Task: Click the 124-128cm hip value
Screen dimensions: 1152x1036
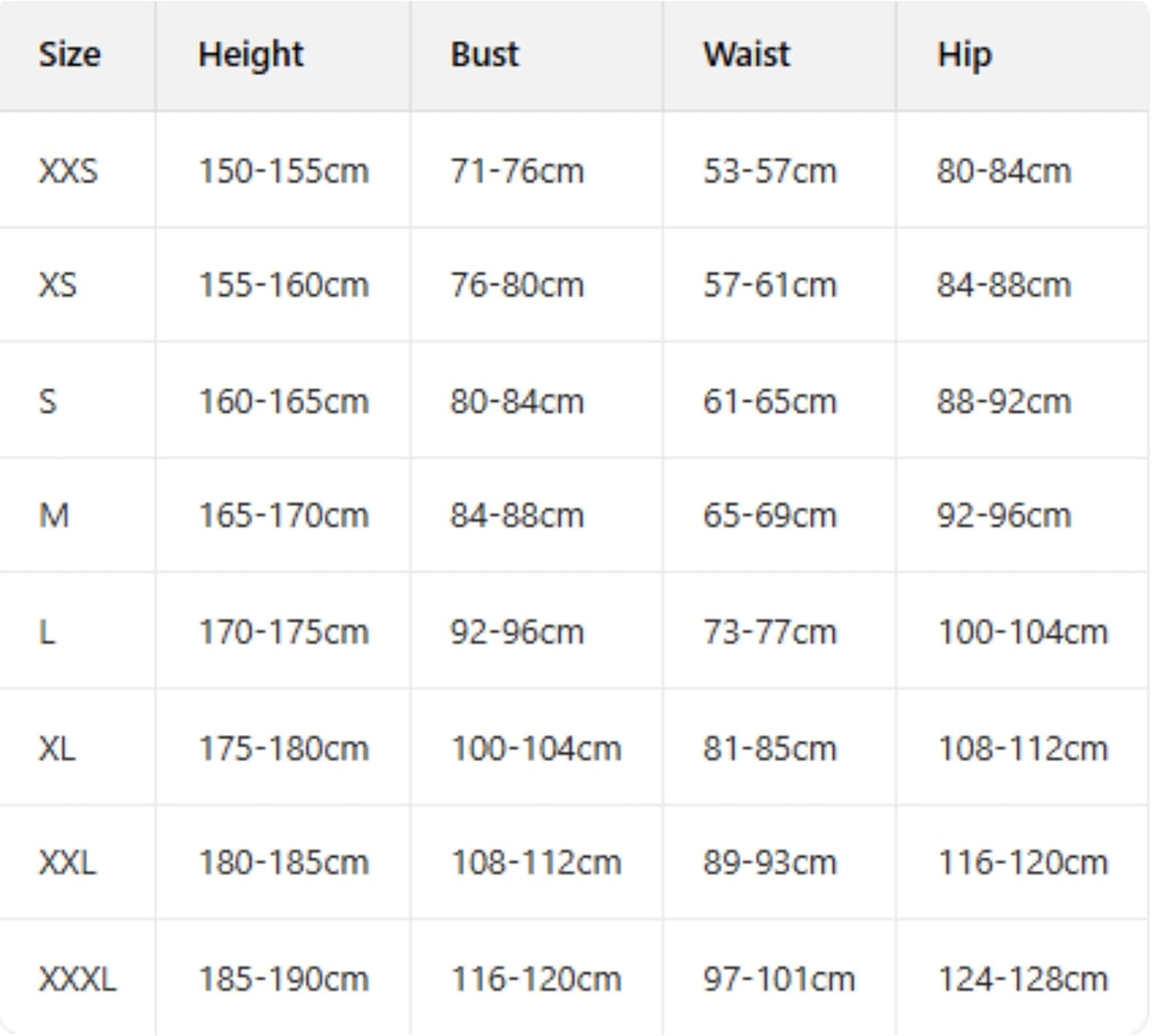Action: (x=1023, y=978)
